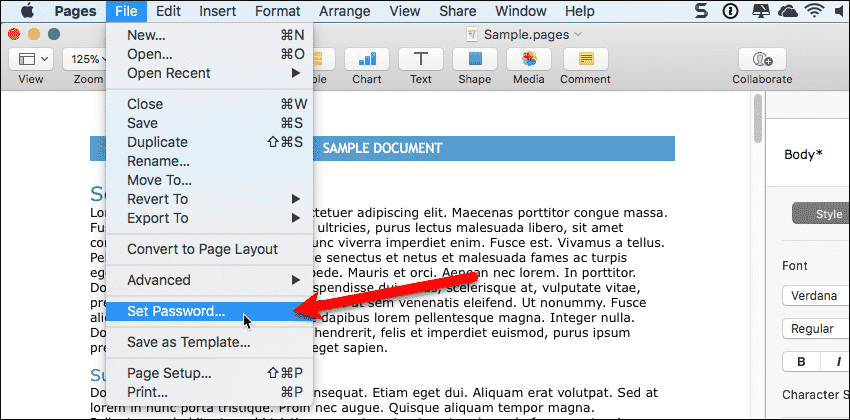
Task: Click the Collaborate icon
Action: [762, 59]
